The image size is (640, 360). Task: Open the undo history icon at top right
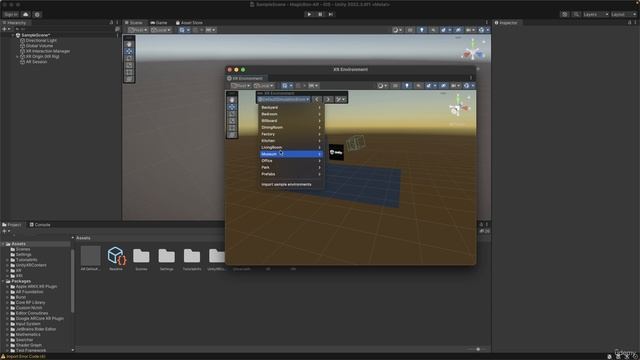(564, 14)
